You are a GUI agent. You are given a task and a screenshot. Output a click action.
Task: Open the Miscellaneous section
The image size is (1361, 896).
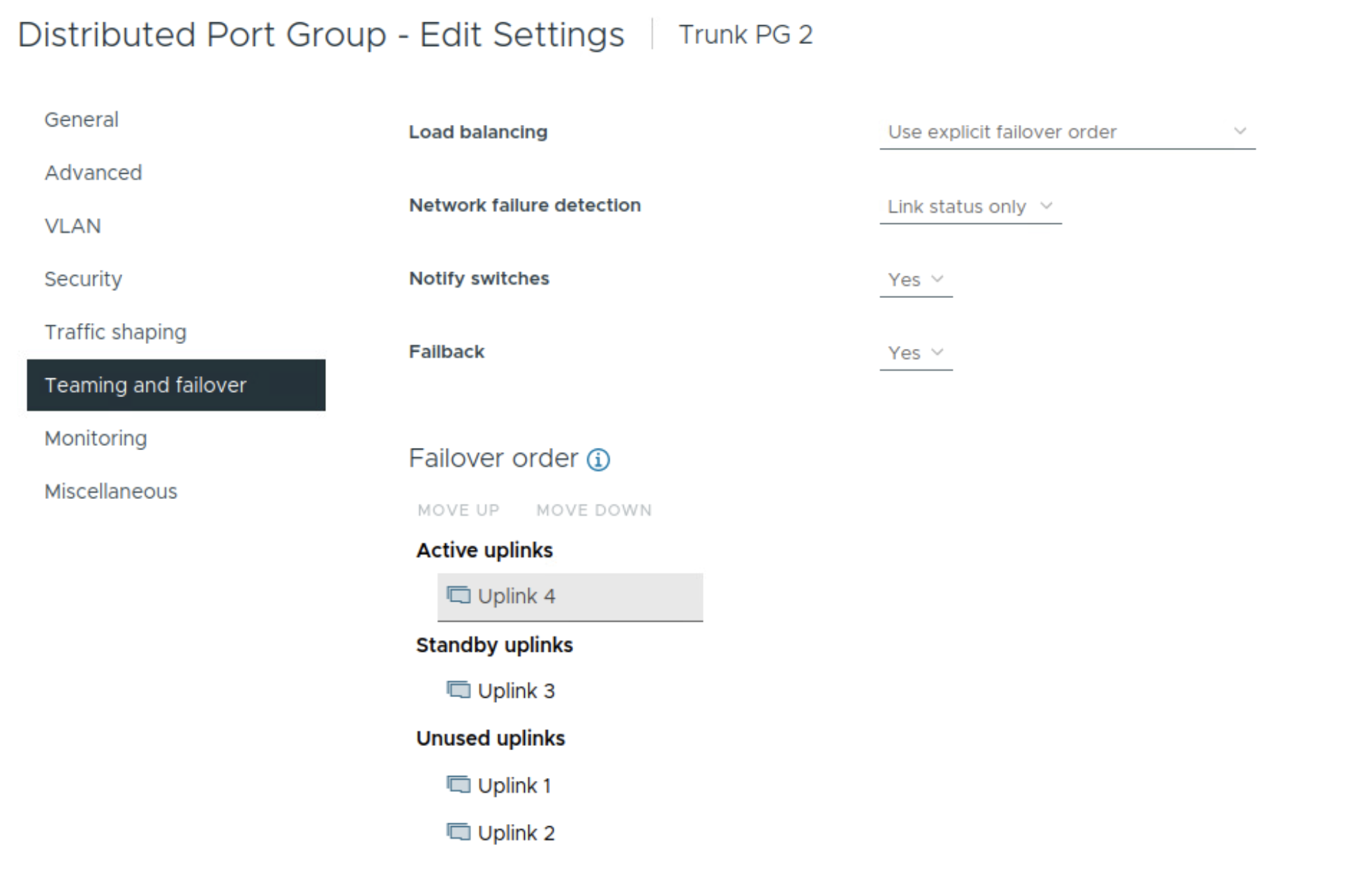pyautogui.click(x=111, y=491)
